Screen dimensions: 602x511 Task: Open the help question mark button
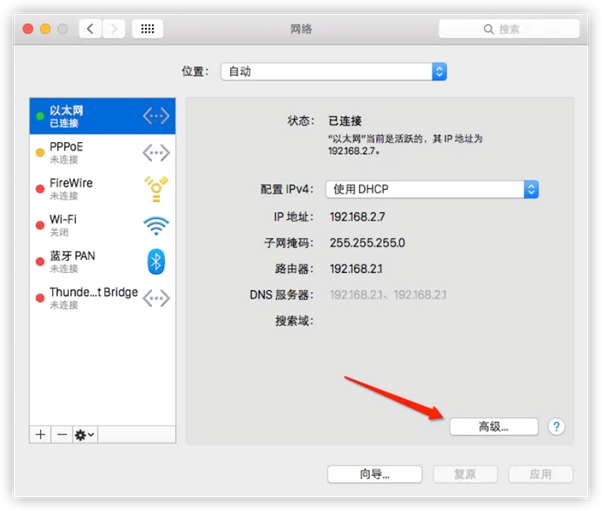(x=556, y=426)
